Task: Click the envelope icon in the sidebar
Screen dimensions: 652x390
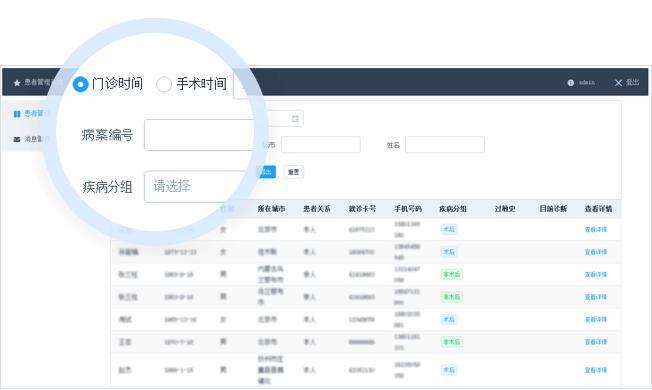Action: click(x=17, y=139)
